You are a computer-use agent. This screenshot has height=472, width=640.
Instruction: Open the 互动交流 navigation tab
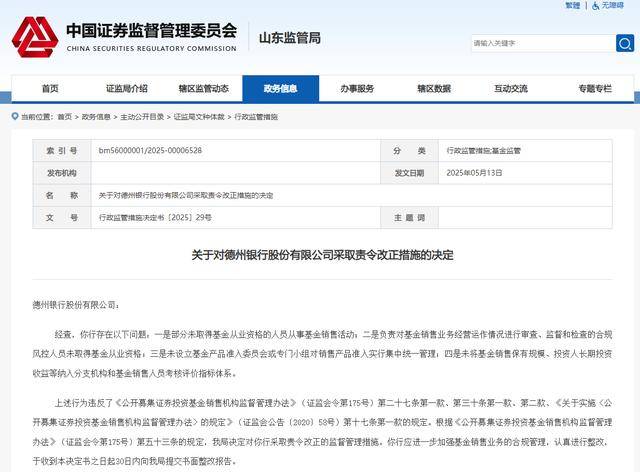[511, 89]
